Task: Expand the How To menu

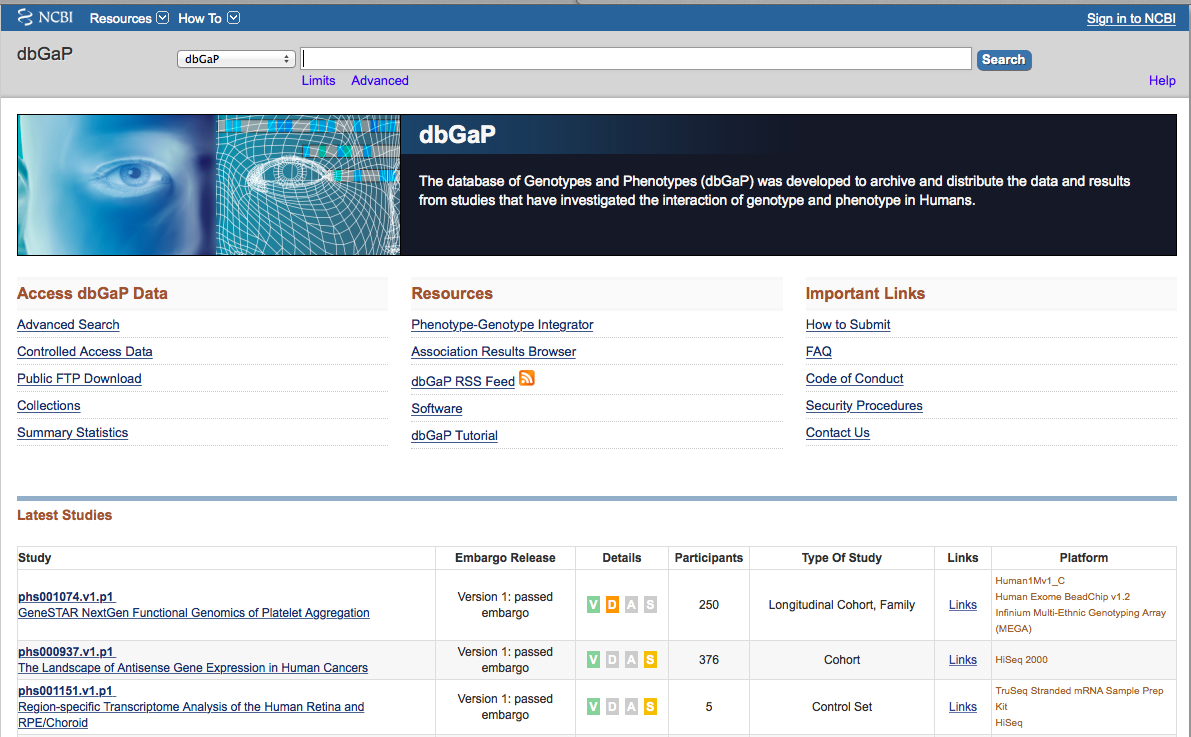Action: click(209, 18)
